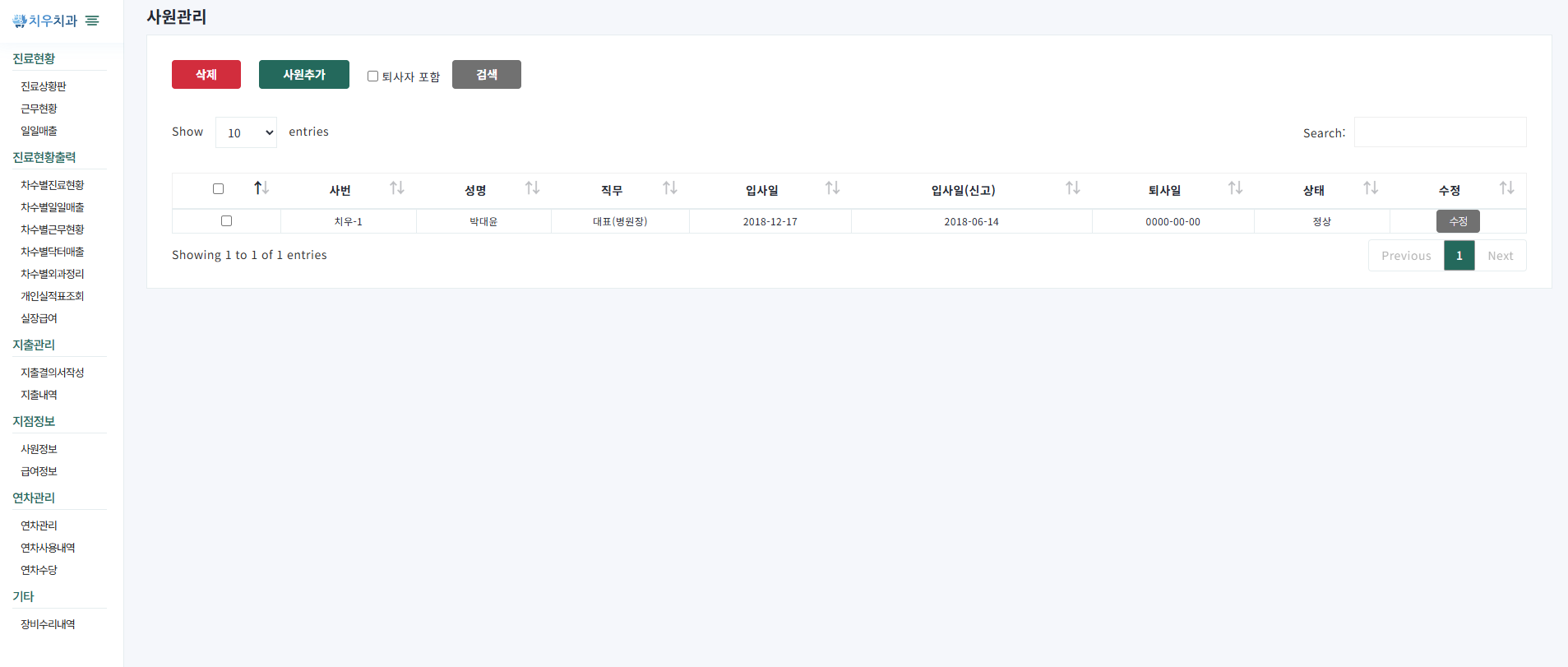Check the row checkbox for 치우-1
1568x667 pixels.
coord(226,221)
